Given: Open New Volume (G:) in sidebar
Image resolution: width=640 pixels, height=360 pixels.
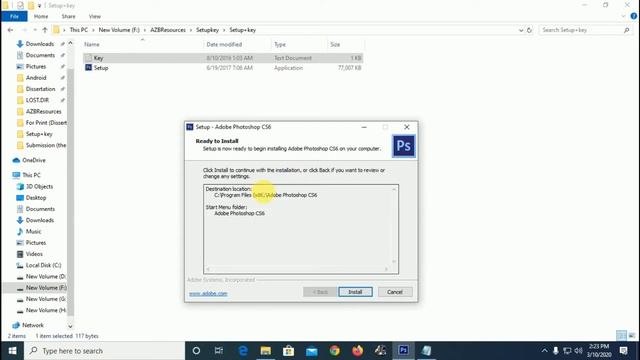Looking at the screenshot, I should [45, 299].
